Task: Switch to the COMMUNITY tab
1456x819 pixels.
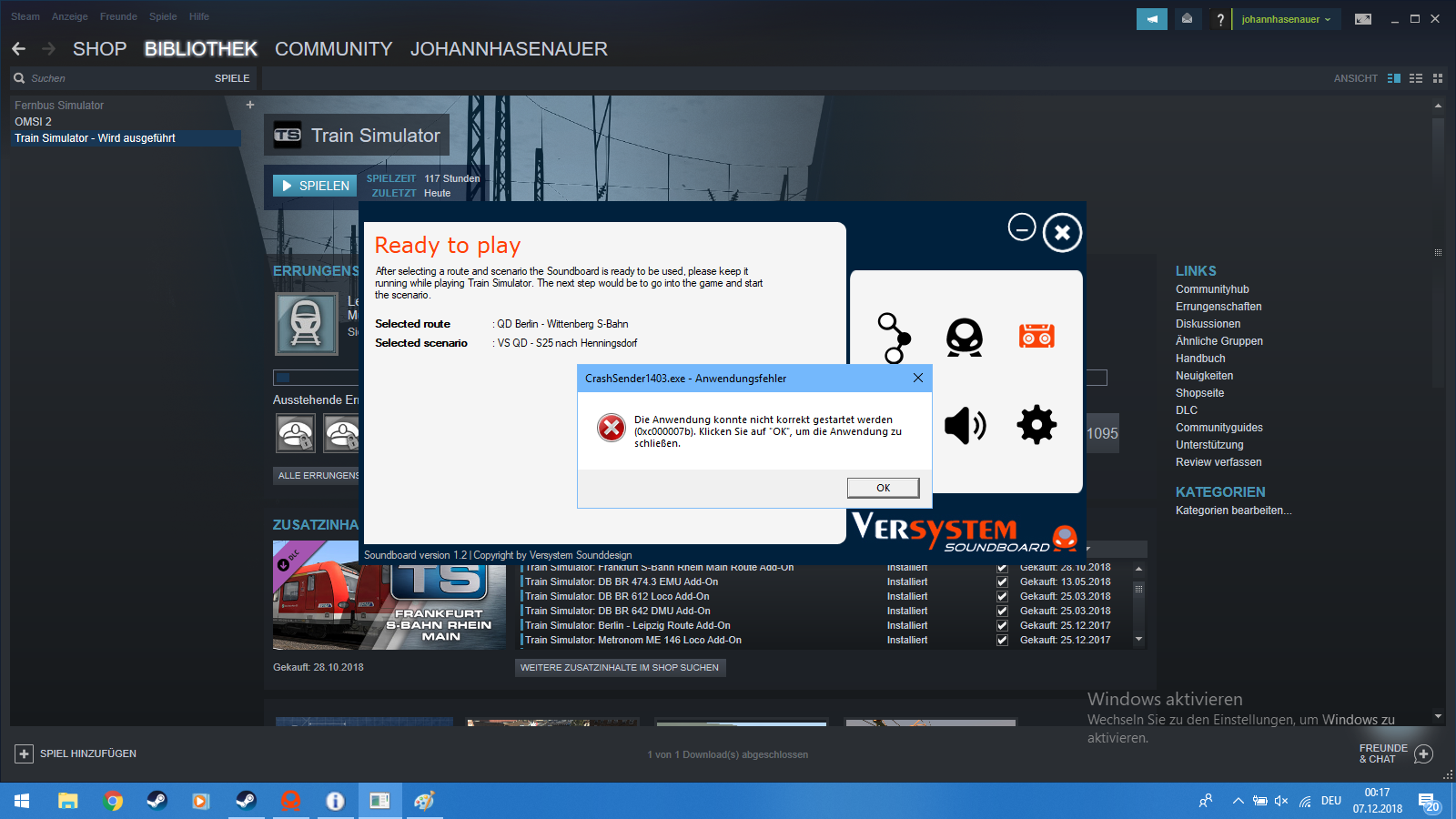Action: 334,49
